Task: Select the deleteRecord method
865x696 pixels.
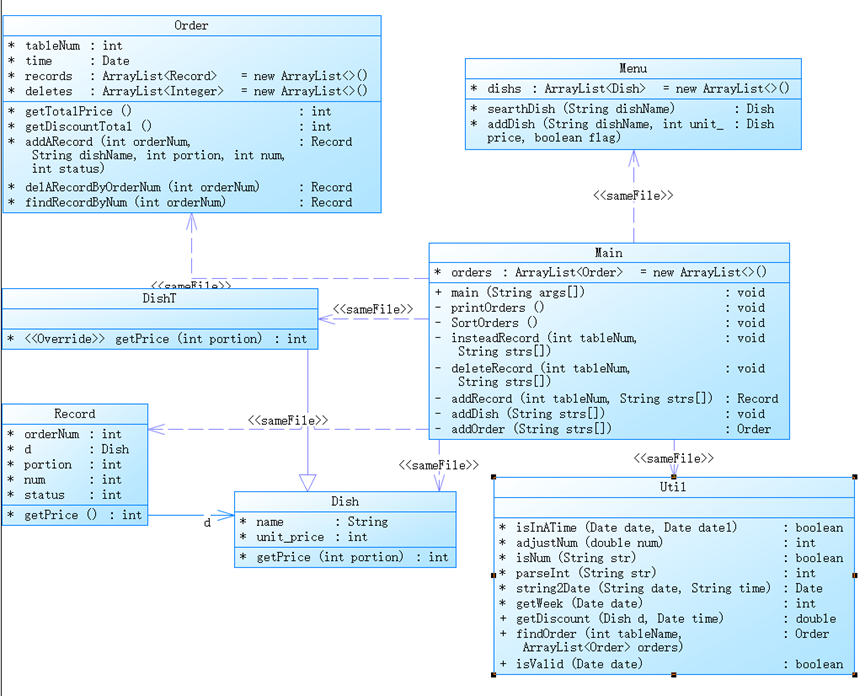Action: (600, 375)
